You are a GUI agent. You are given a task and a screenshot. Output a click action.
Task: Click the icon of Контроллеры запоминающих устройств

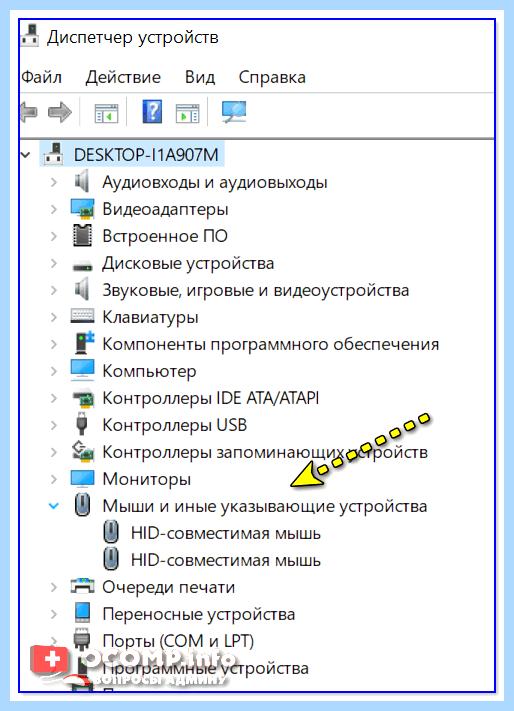point(83,451)
